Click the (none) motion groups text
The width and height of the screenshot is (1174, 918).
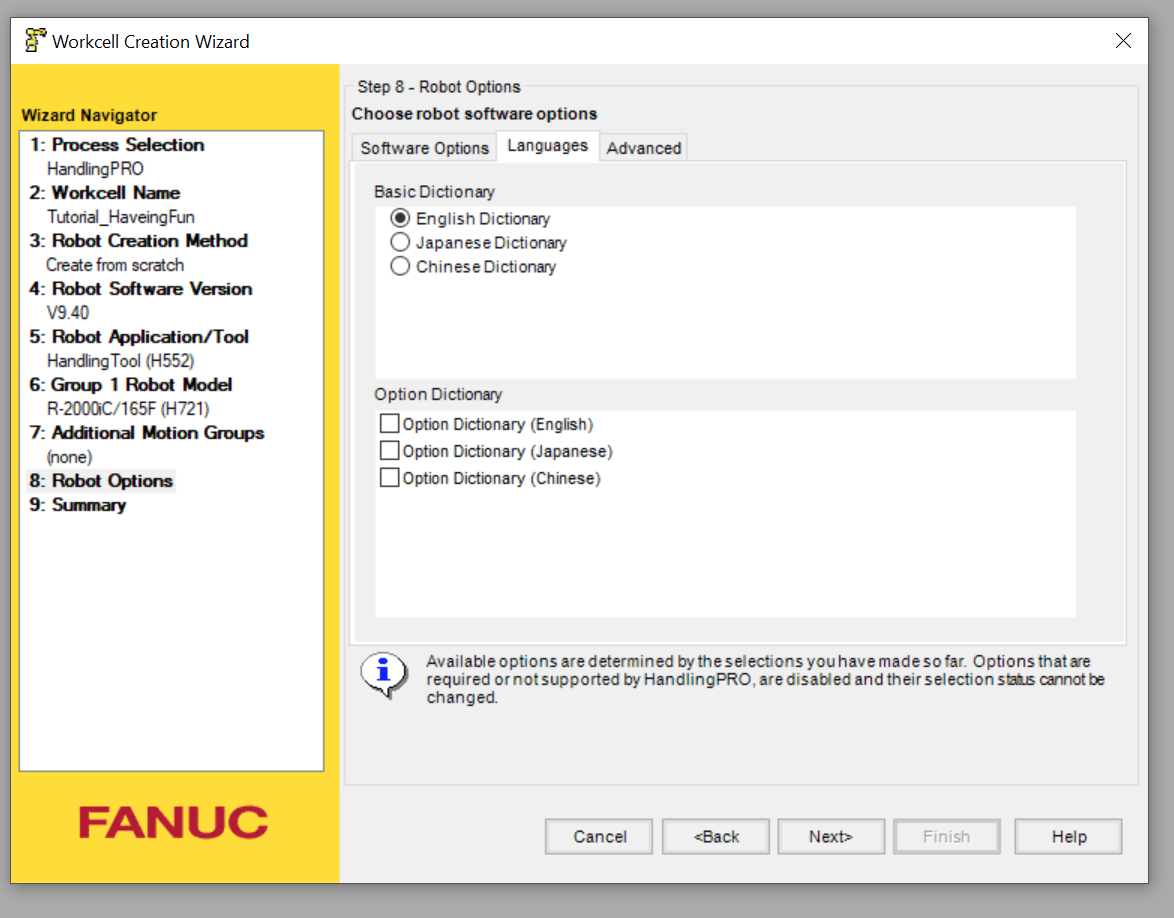[70, 456]
